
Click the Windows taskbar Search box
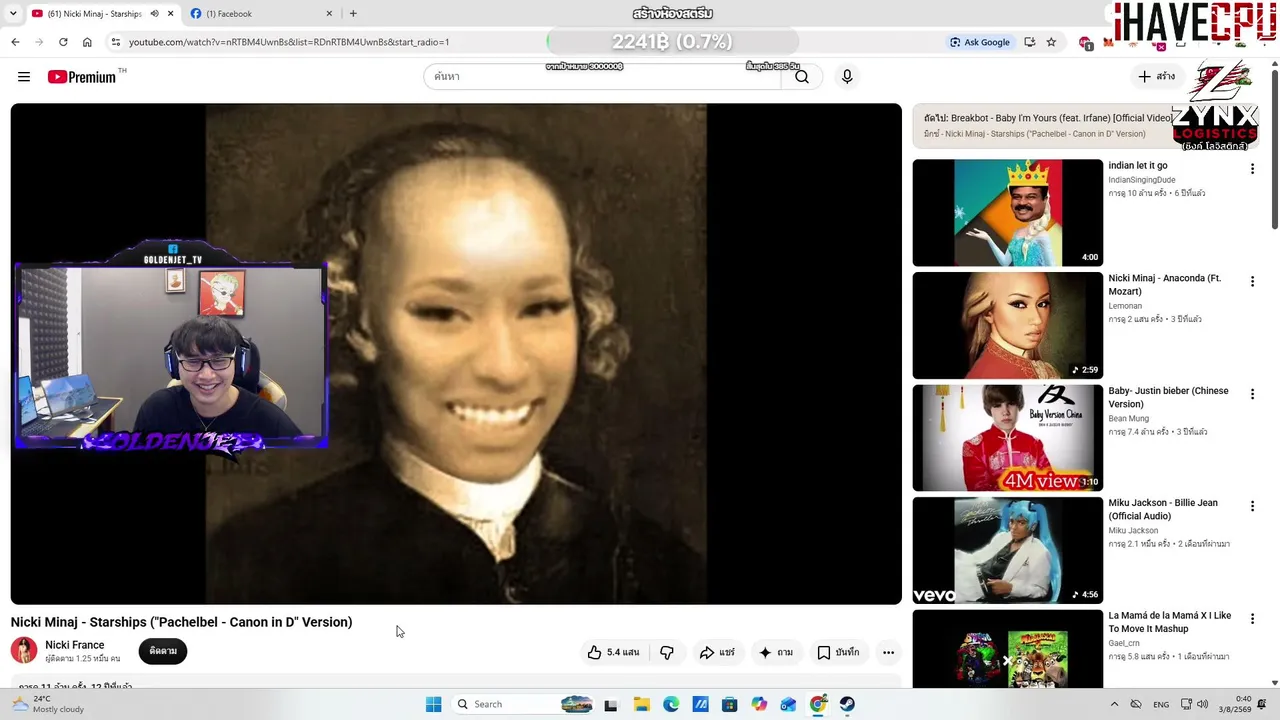[x=523, y=704]
